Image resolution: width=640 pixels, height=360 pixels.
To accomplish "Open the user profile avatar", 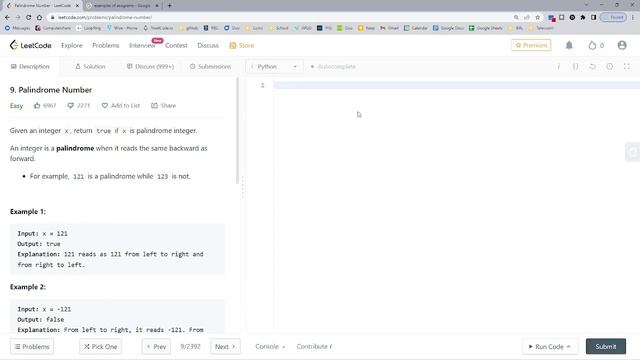I will click(622, 45).
